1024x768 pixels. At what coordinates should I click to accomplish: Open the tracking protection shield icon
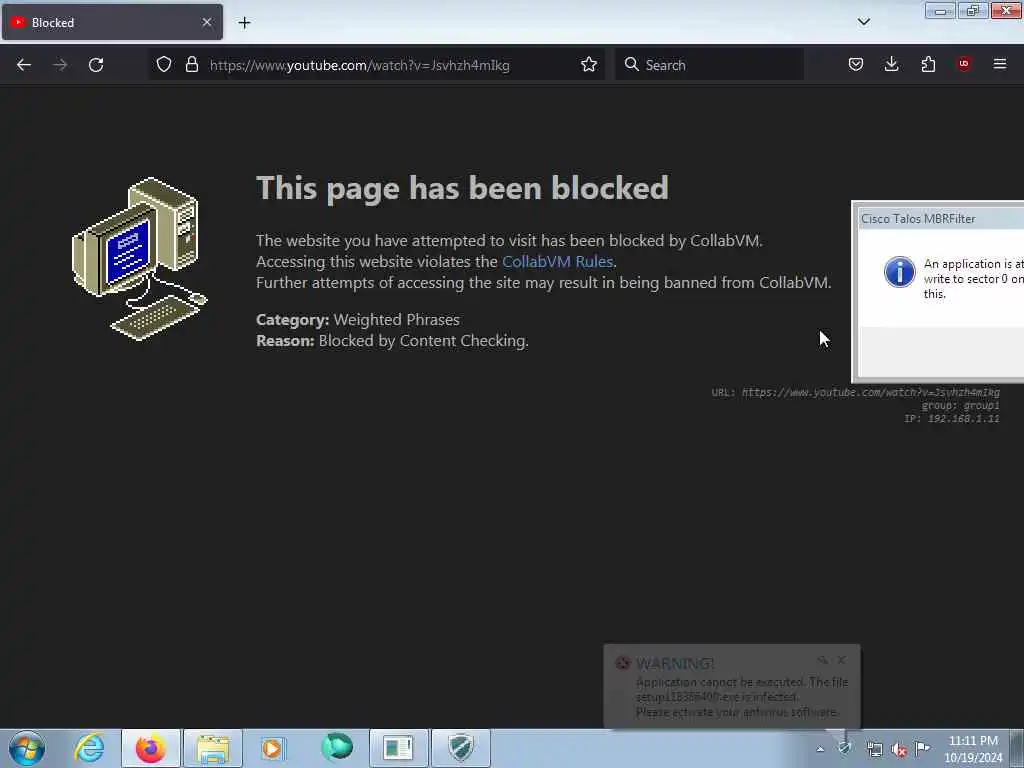(164, 65)
